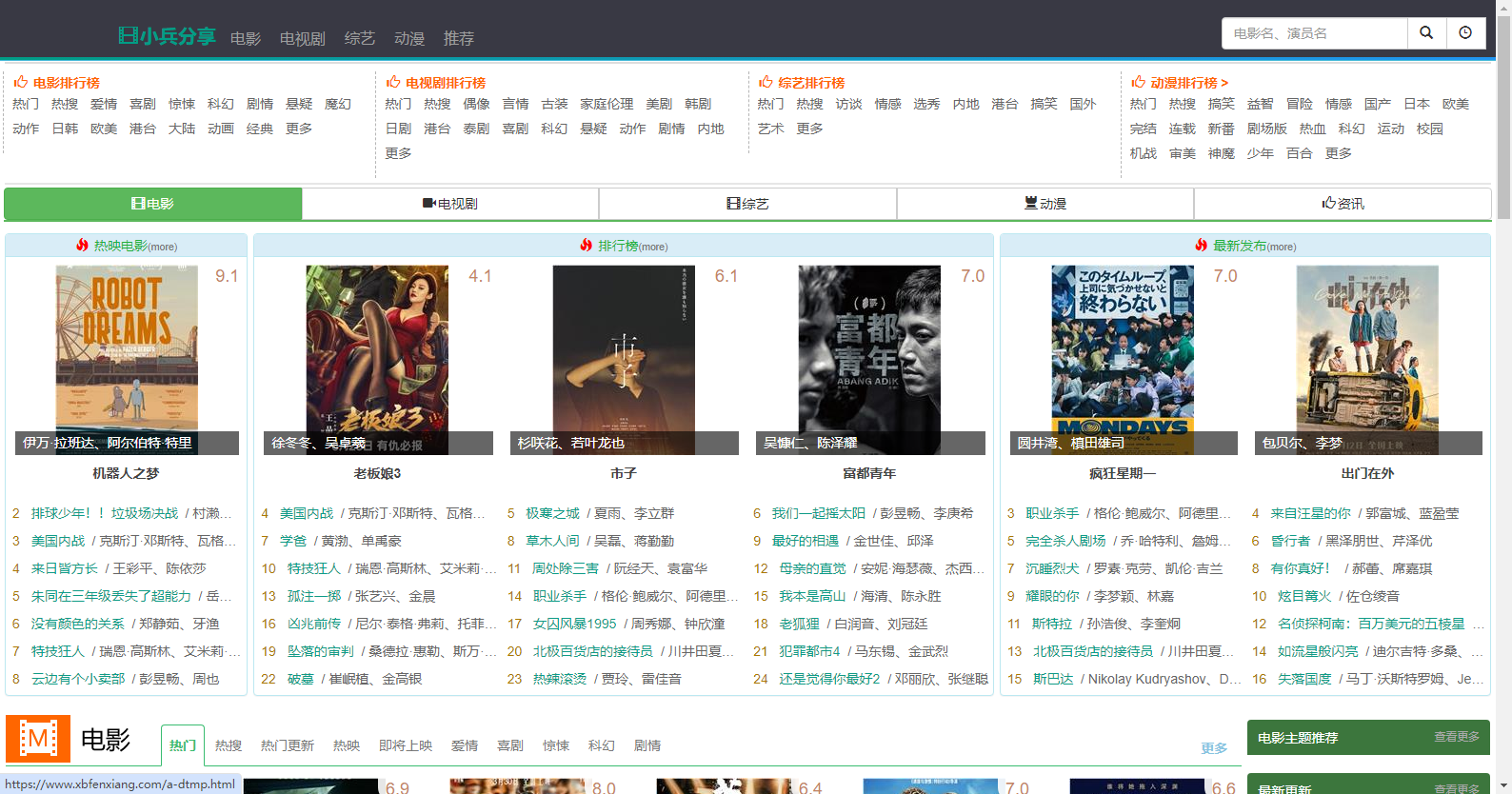This screenshot has width=1512, height=794.
Task: Open the 动漫排行榜 > heading link
Action: (x=1188, y=83)
